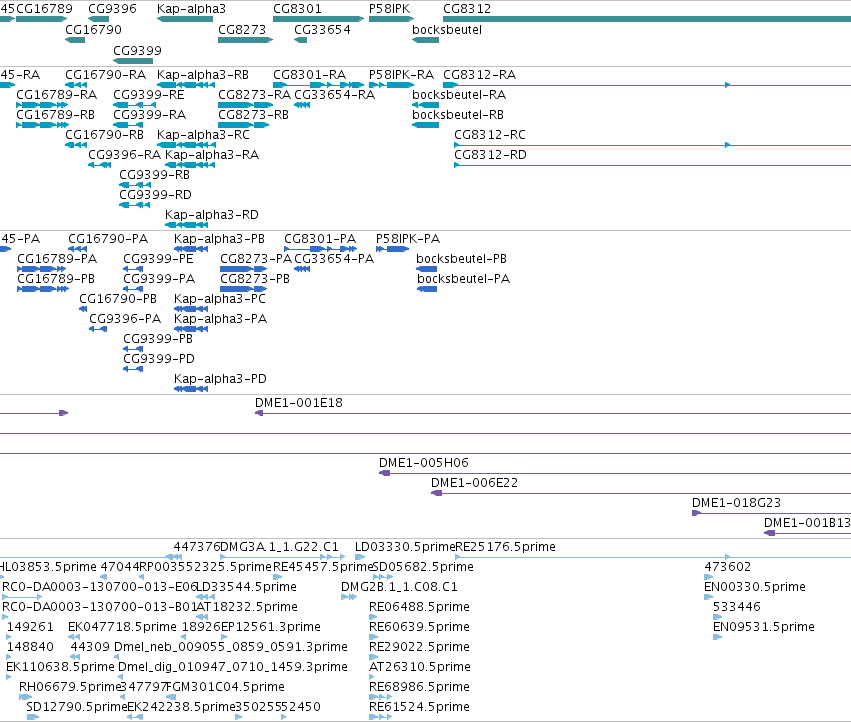Image resolution: width=851 pixels, height=722 pixels.
Task: Select bocksbeutel-RB transcript
Action: coord(426,125)
